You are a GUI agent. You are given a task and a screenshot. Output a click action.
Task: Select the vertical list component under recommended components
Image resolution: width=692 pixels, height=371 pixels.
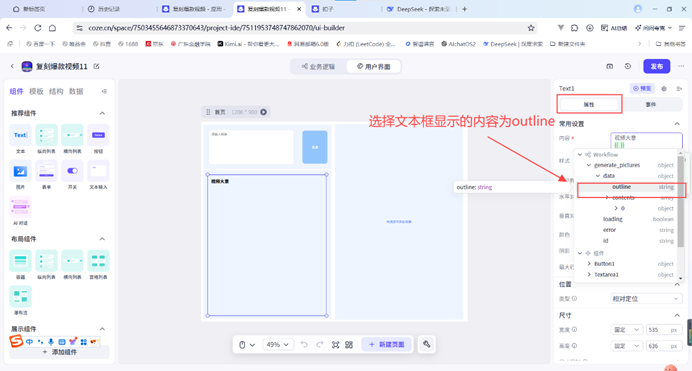click(46, 135)
